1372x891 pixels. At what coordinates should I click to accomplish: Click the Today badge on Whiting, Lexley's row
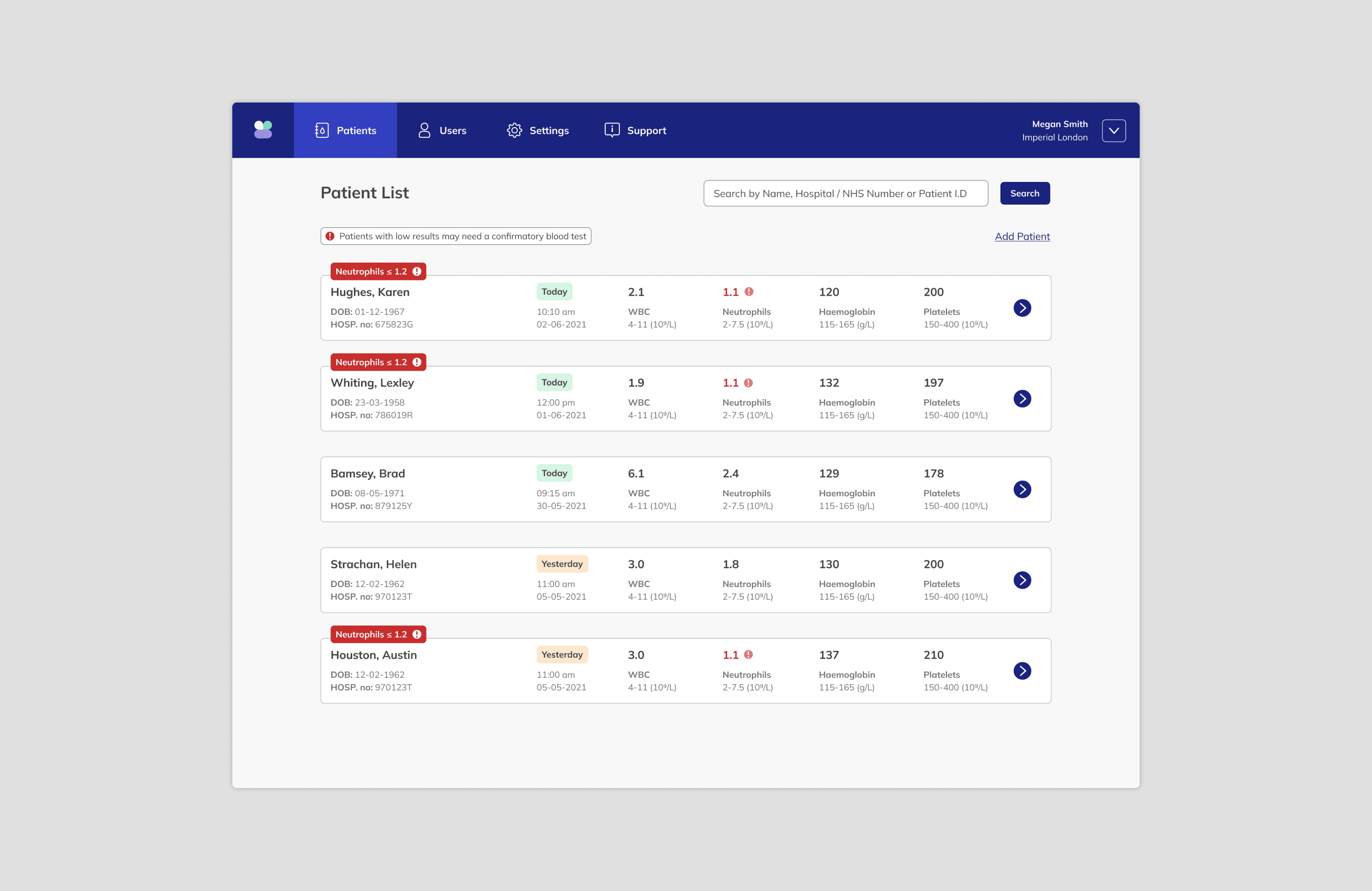tap(554, 382)
